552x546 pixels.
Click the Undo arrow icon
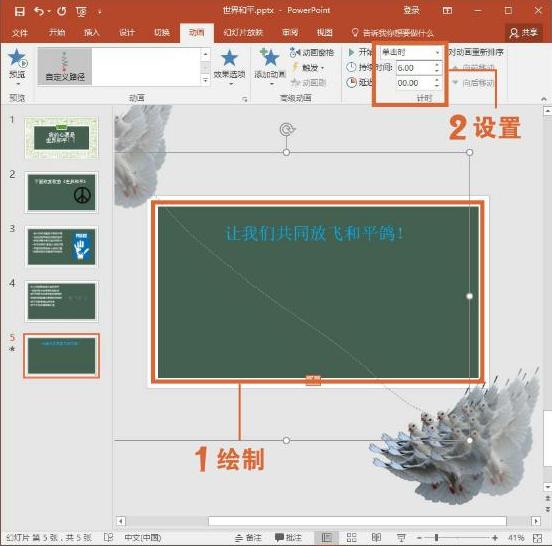[39, 11]
